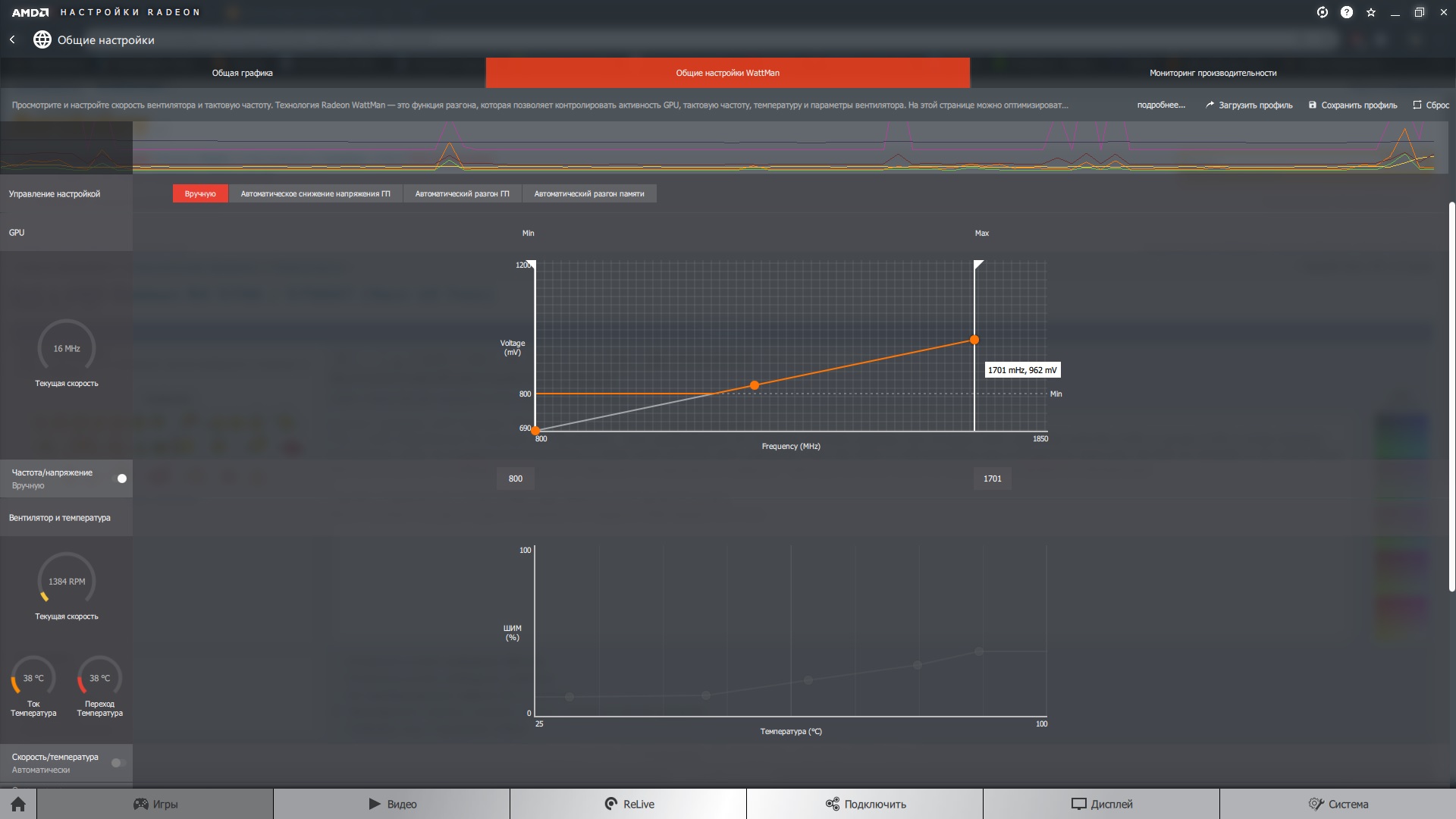Click Загрузить профиль button

[x=1249, y=105]
